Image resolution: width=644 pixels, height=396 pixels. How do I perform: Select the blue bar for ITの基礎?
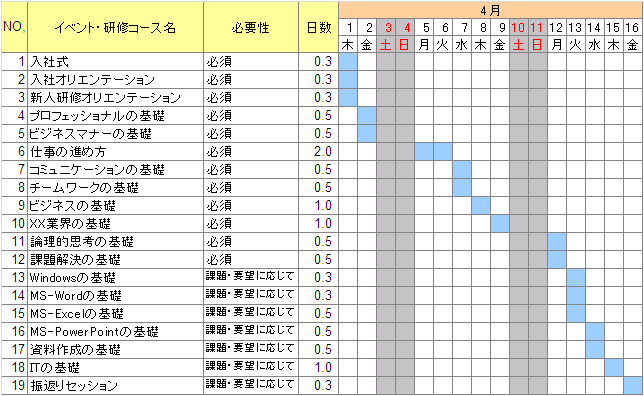(614, 367)
